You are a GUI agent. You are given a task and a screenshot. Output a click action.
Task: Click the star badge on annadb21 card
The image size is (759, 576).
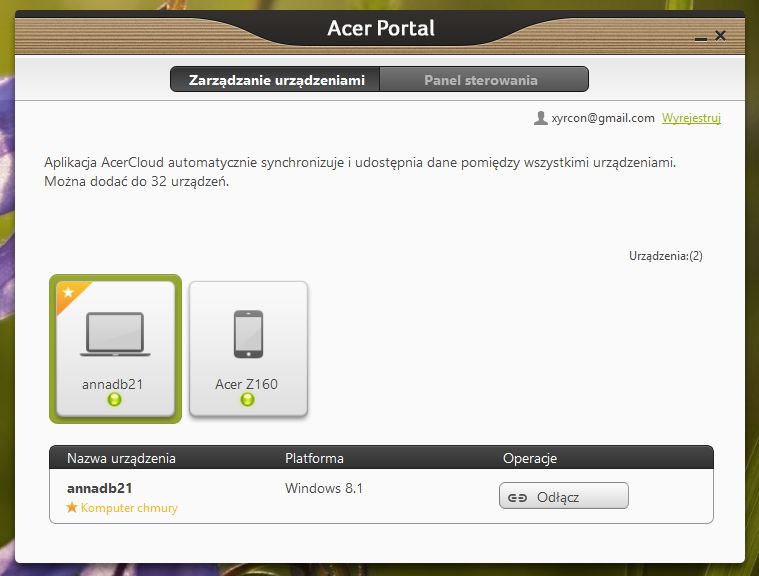tap(69, 292)
